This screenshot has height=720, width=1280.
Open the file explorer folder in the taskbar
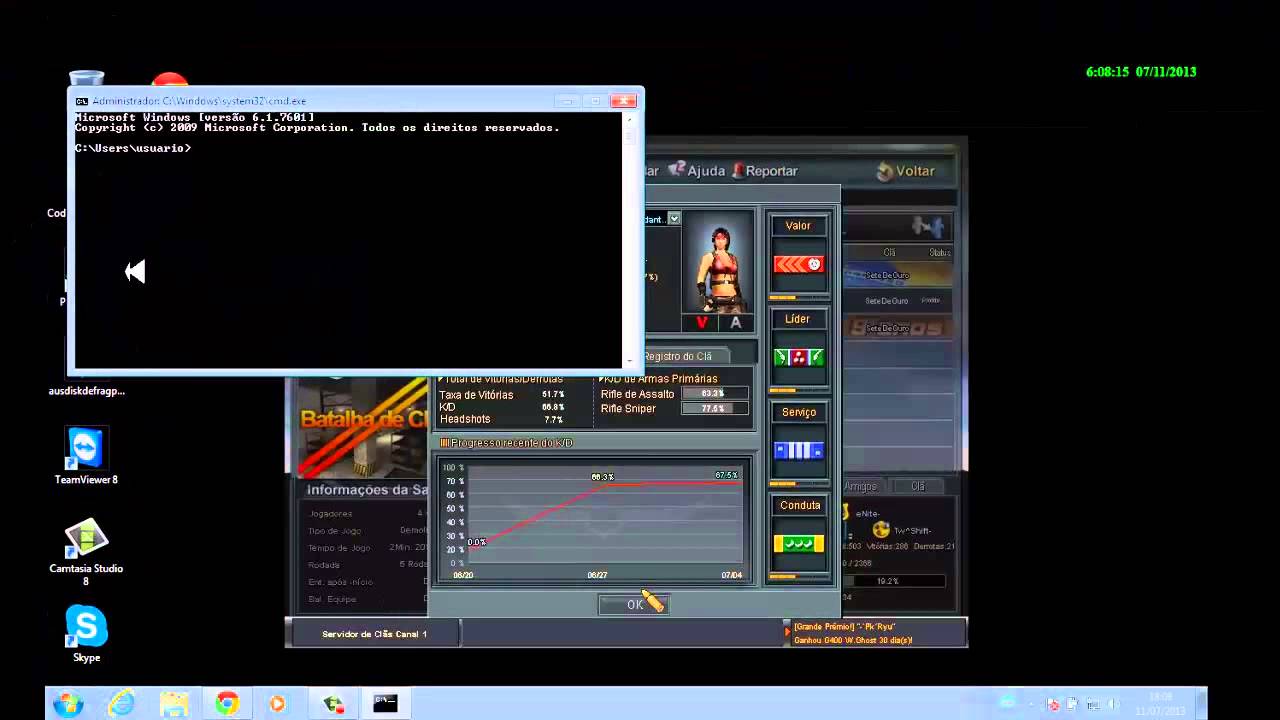coord(174,704)
